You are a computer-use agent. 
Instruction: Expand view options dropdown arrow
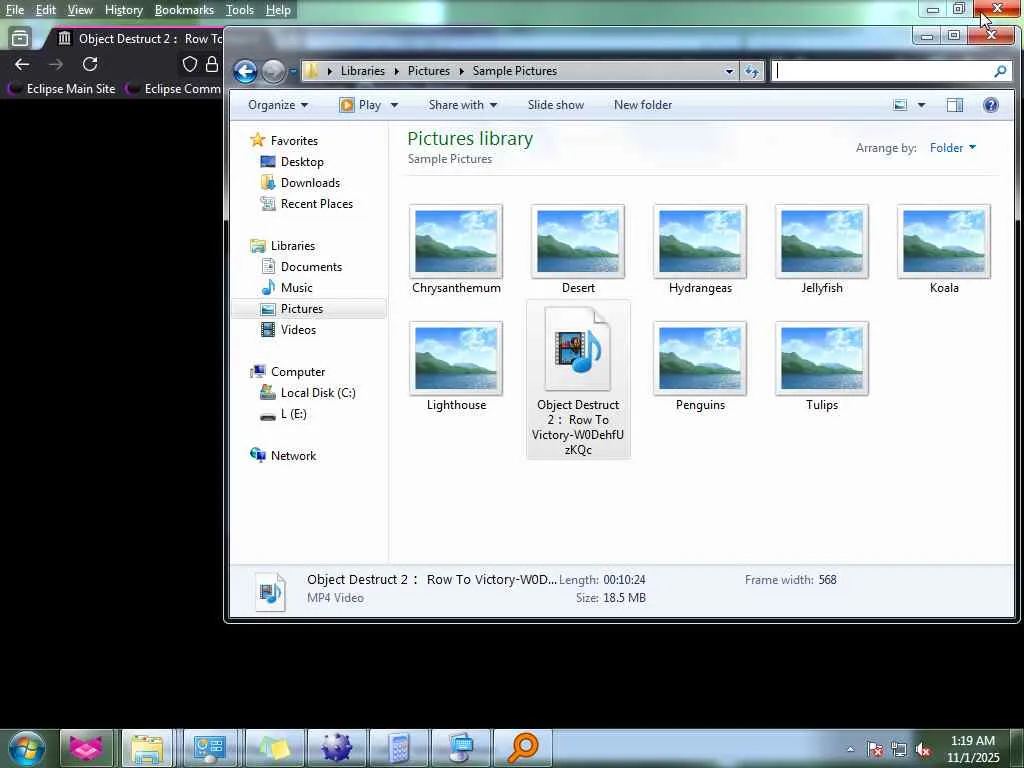921,105
